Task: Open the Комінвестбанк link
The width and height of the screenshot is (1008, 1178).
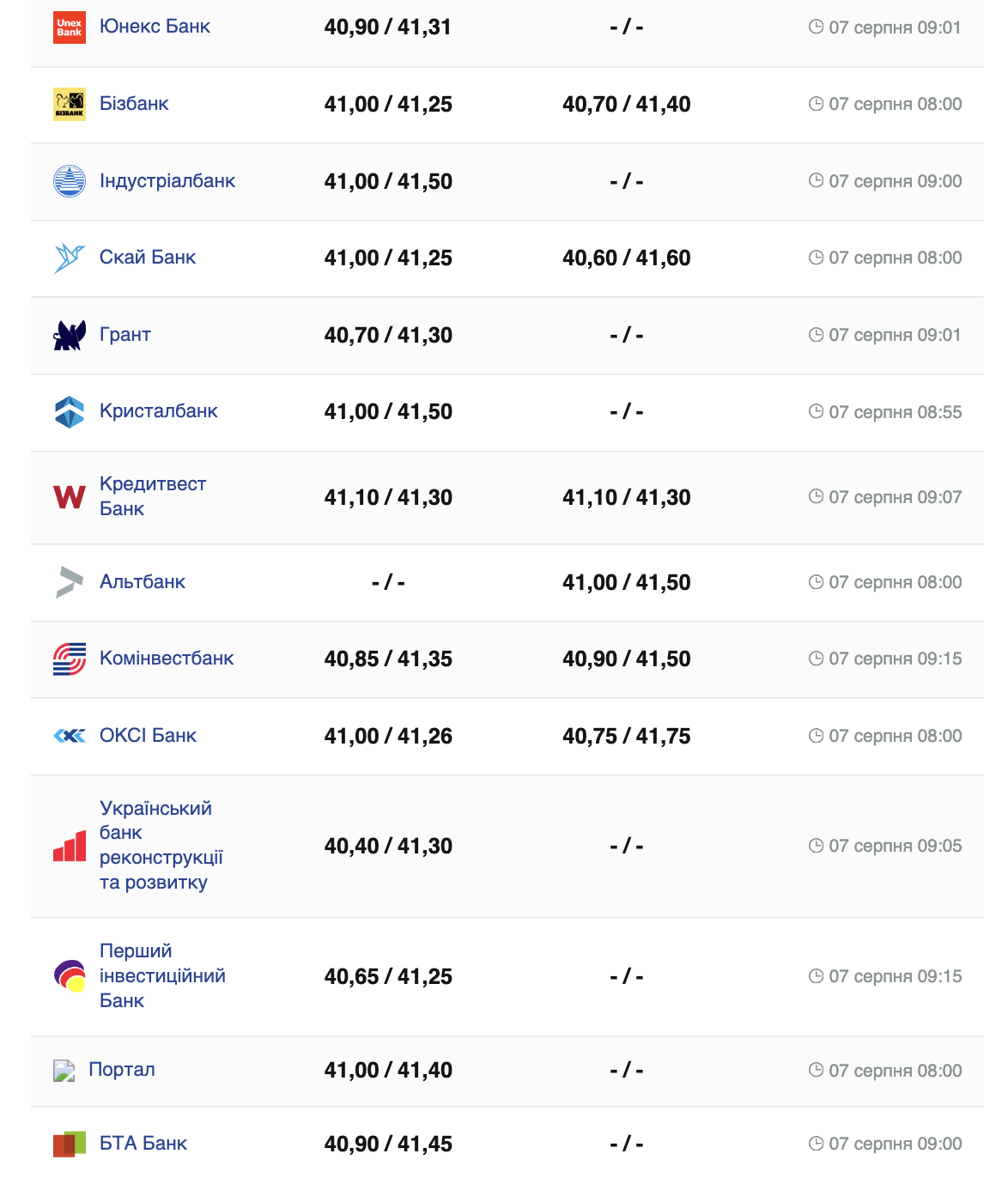Action: pyautogui.click(x=167, y=659)
